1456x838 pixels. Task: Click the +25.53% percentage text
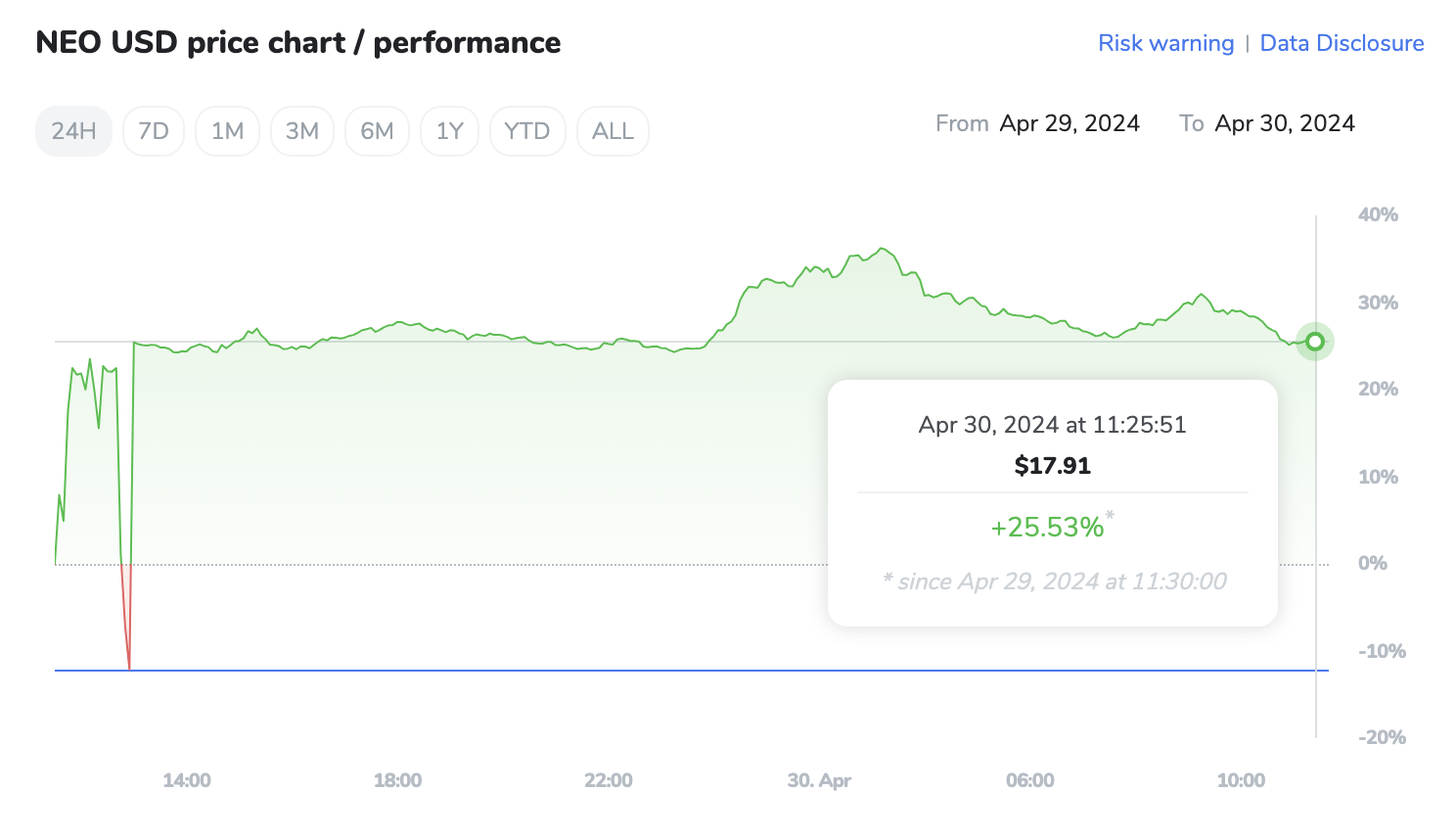1047,527
